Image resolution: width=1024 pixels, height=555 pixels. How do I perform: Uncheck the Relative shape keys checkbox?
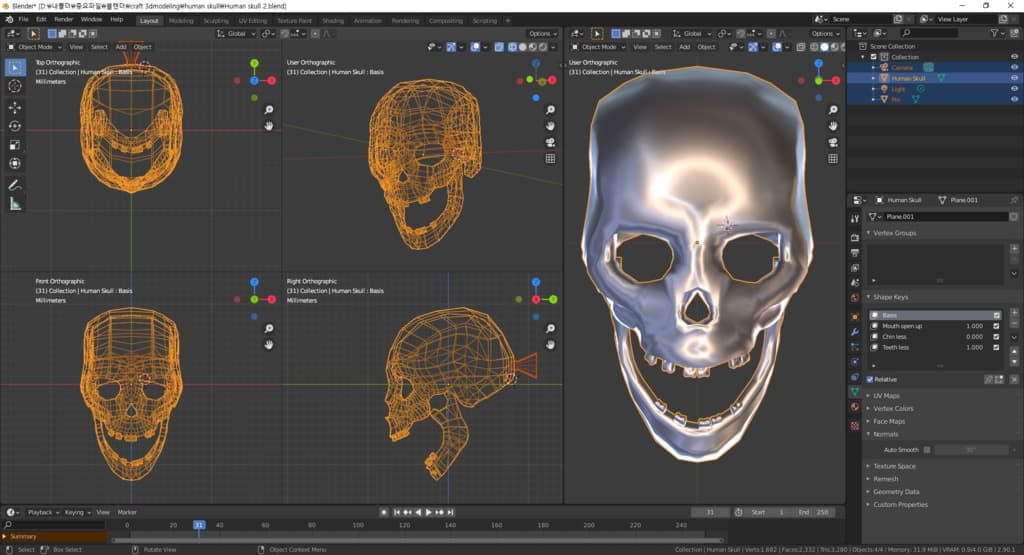click(x=870, y=380)
